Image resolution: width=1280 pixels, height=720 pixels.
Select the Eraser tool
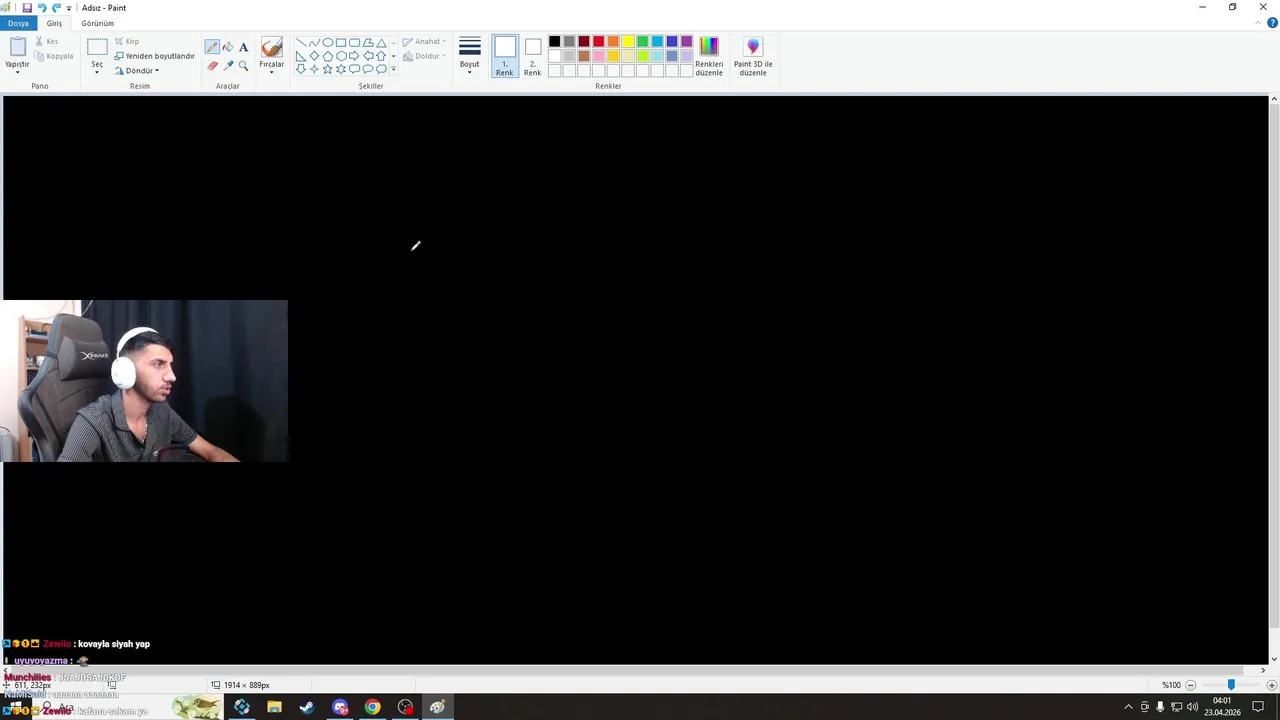pyautogui.click(x=212, y=65)
